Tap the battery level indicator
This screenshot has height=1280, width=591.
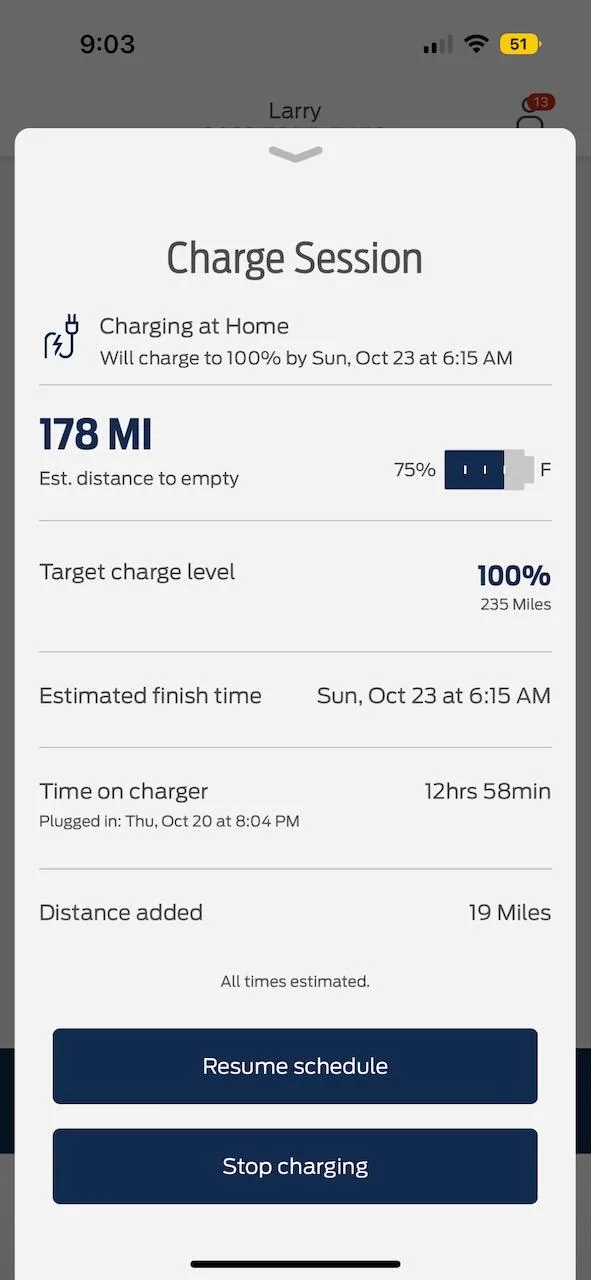[x=489, y=469]
